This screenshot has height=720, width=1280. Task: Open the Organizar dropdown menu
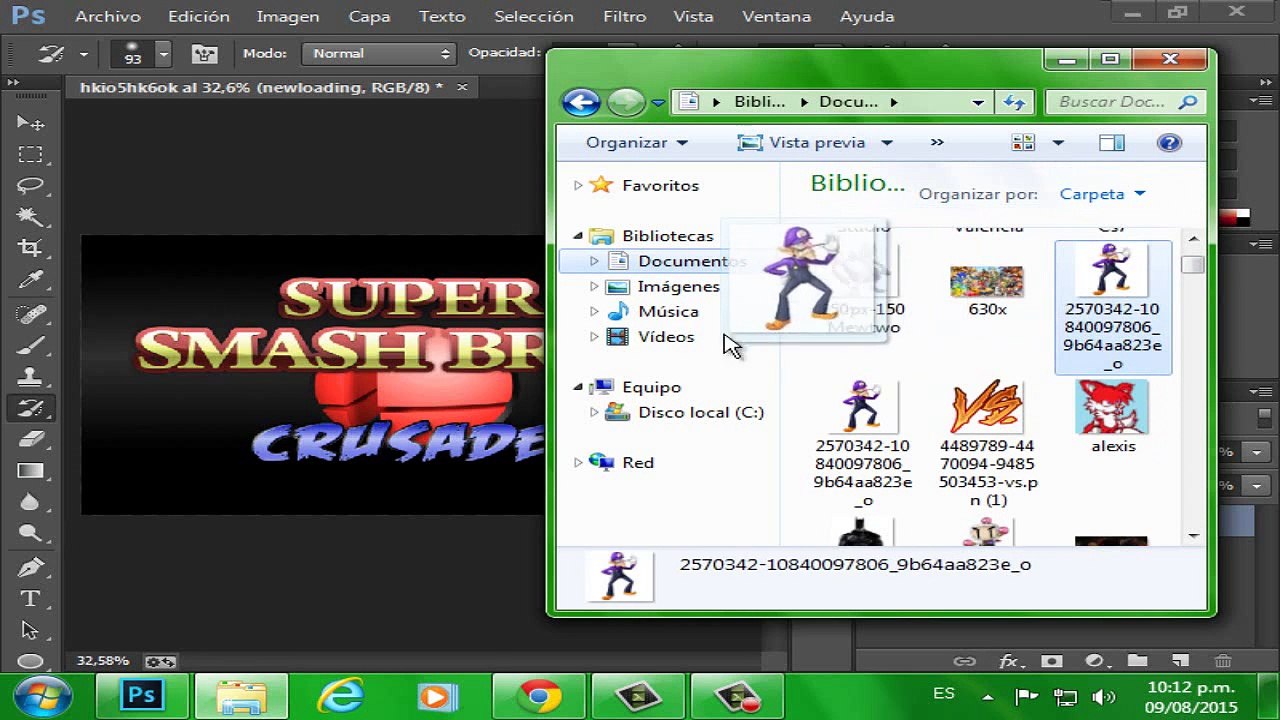click(x=637, y=143)
